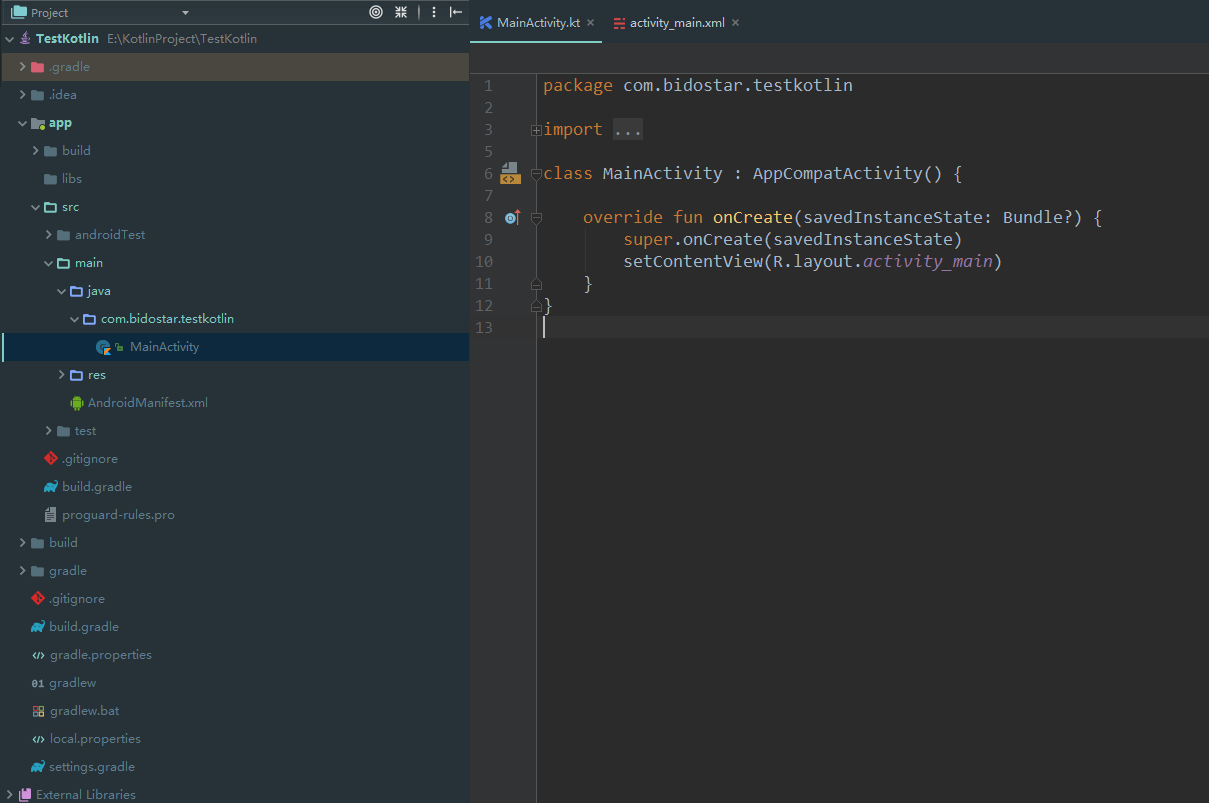Click the collapse all icon in Project panel
1209x803 pixels.
point(401,12)
